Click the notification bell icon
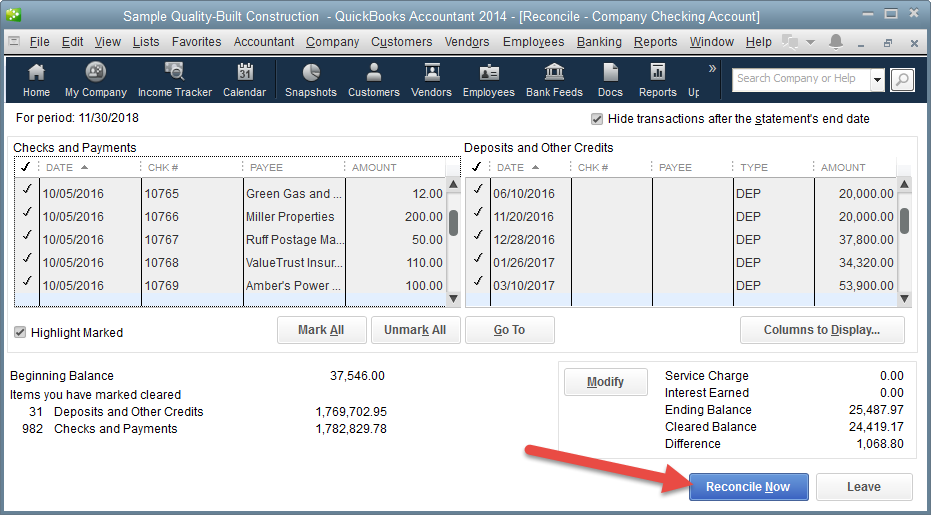Image resolution: width=931 pixels, height=515 pixels. 836,42
